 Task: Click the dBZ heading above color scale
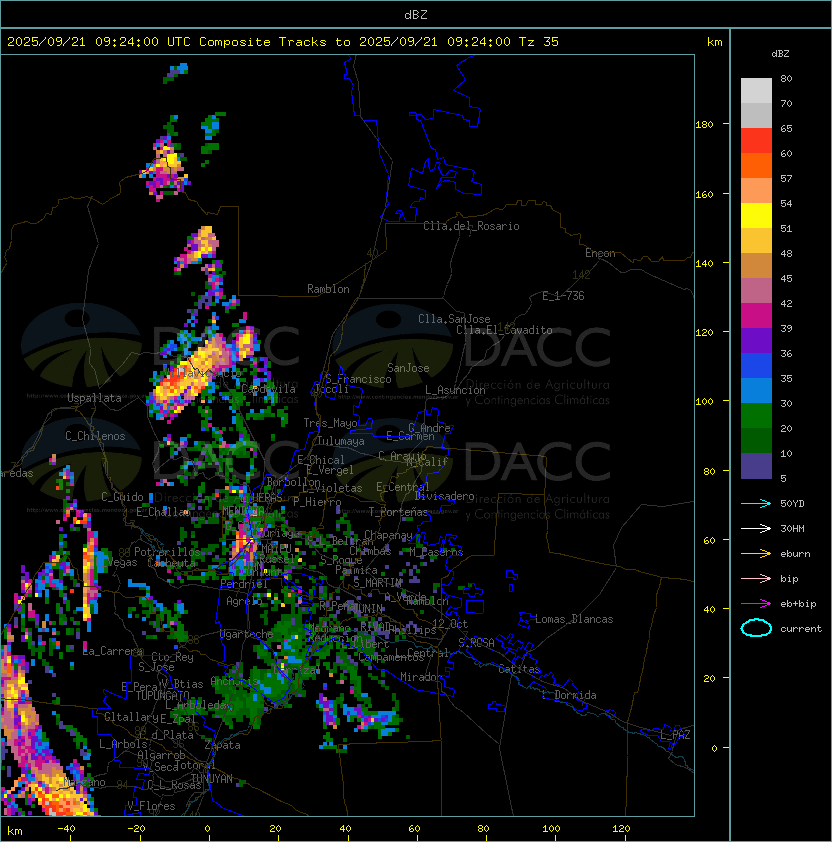(x=780, y=54)
